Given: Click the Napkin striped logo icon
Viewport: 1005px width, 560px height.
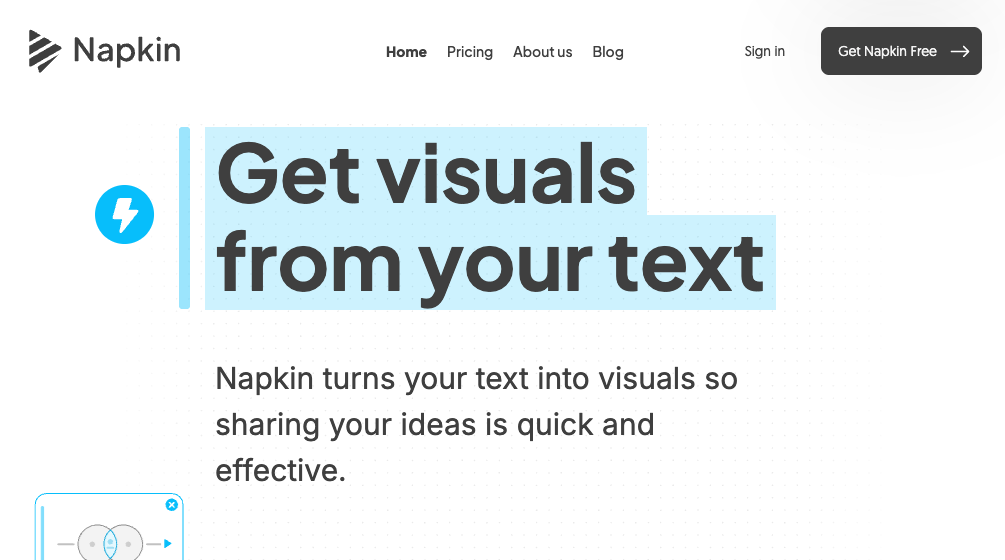Looking at the screenshot, I should coord(45,51).
